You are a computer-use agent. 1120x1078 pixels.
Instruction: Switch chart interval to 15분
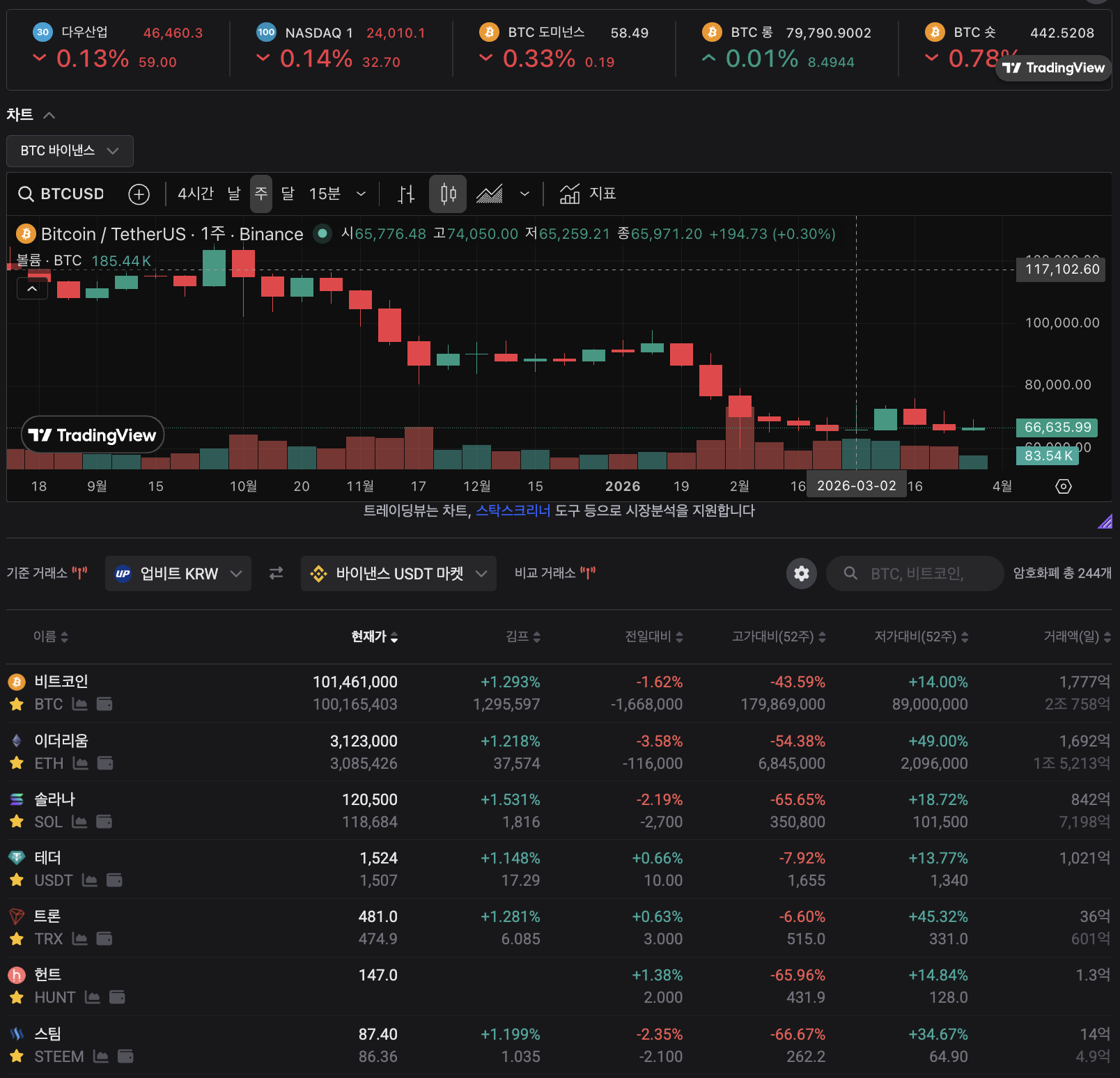(x=325, y=194)
